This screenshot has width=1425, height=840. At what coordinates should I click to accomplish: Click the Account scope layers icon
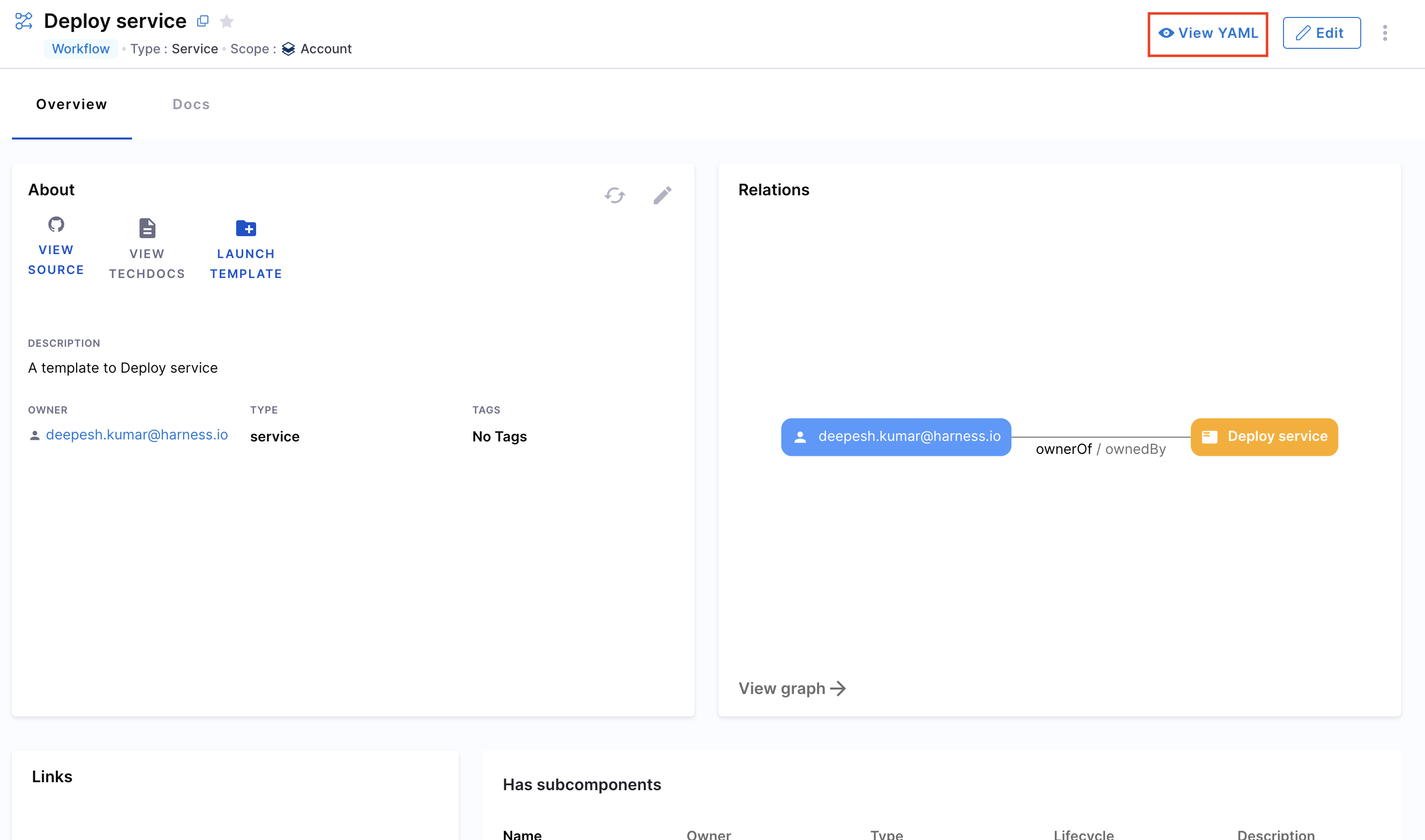click(x=288, y=49)
